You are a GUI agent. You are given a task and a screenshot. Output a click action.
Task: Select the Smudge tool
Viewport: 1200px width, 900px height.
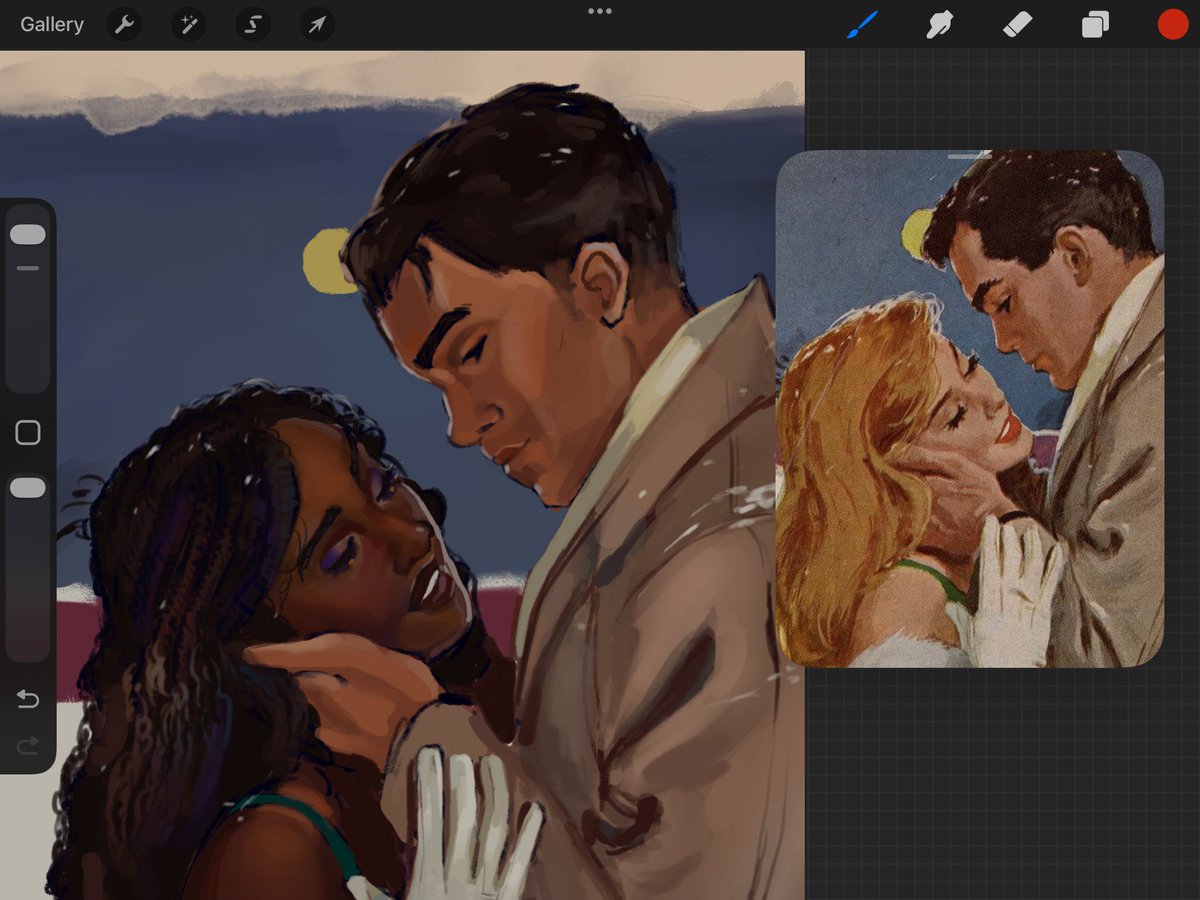click(940, 24)
